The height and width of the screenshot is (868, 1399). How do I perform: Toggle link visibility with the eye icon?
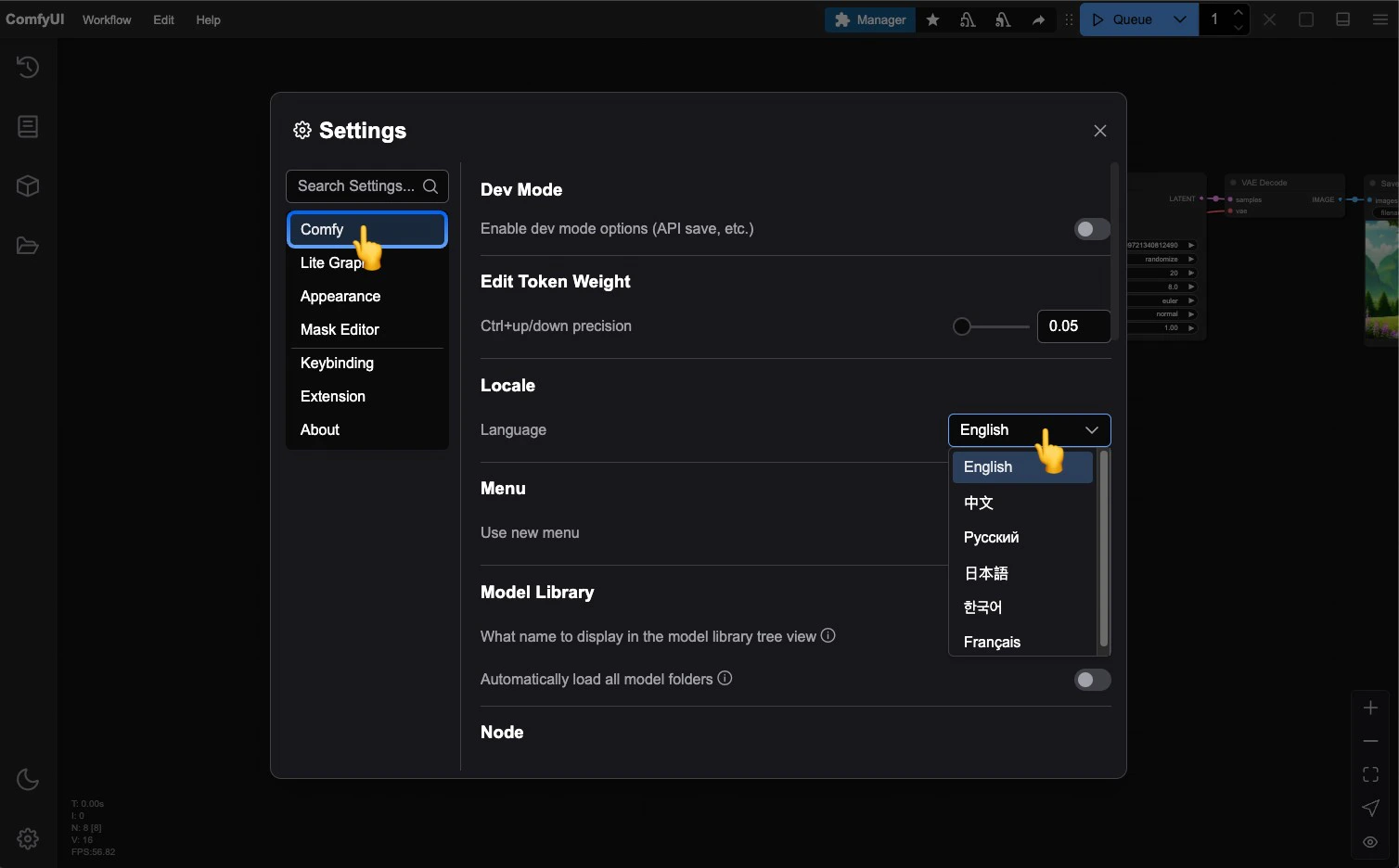(1370, 842)
